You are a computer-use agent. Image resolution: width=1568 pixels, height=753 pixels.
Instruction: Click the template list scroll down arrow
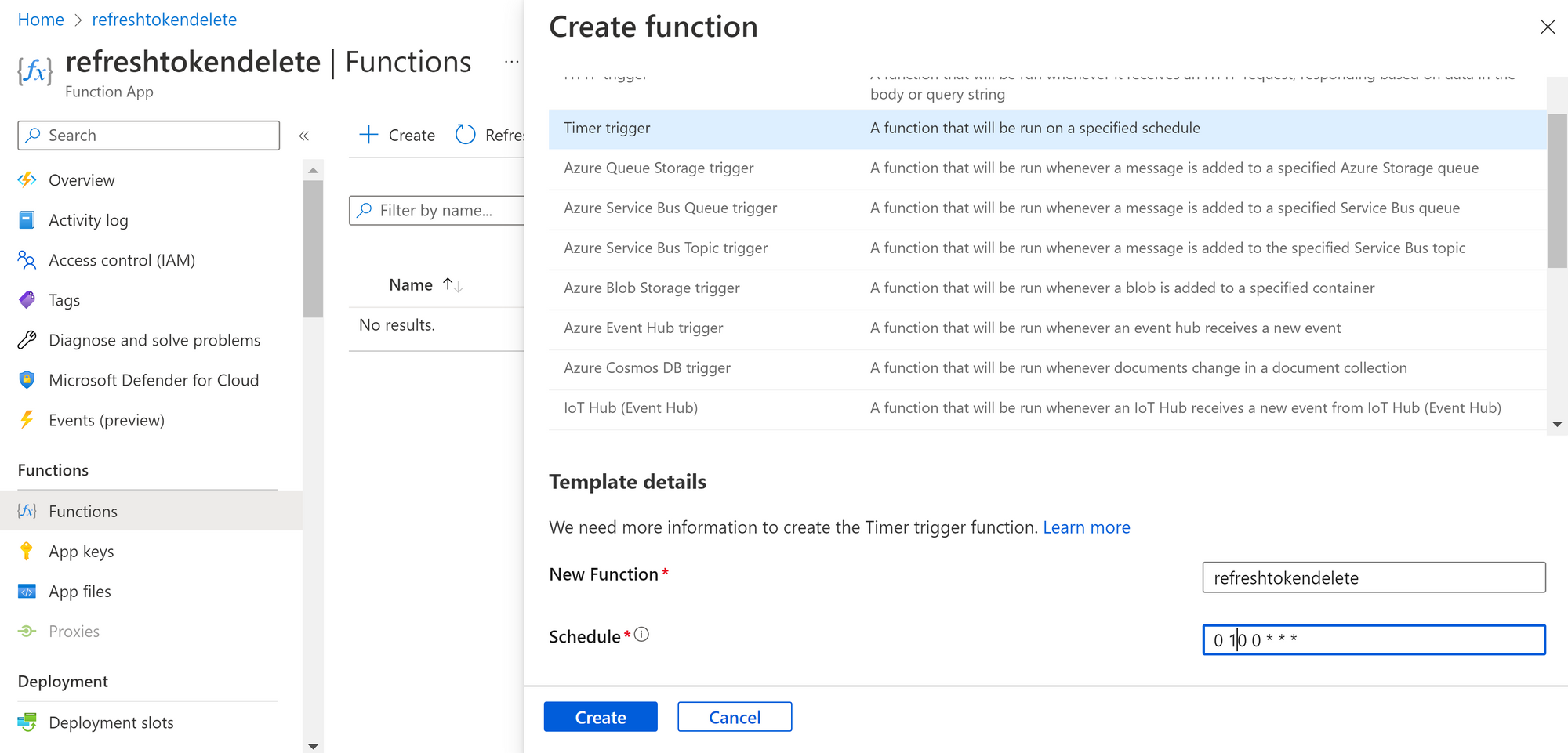point(1557,424)
